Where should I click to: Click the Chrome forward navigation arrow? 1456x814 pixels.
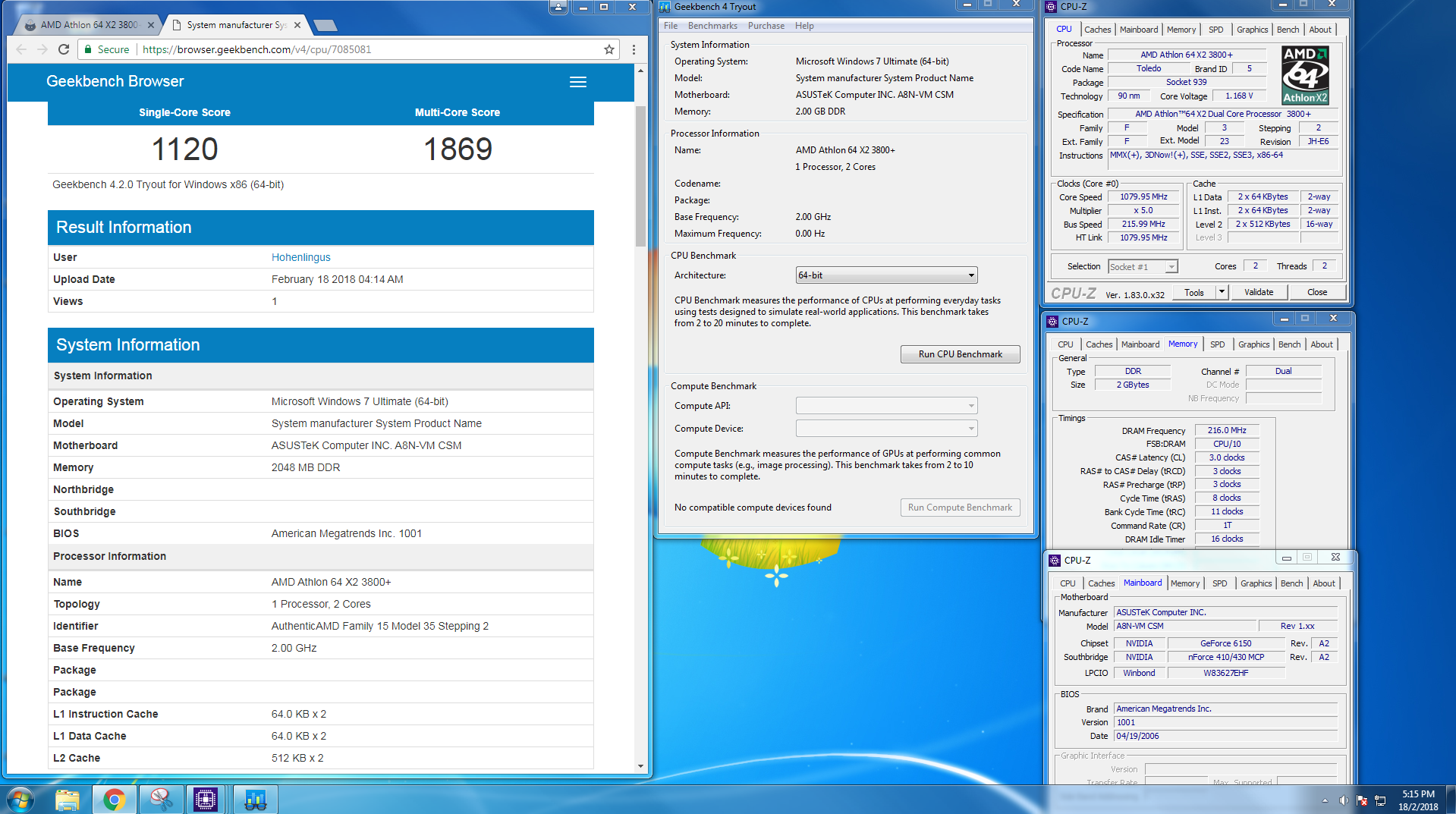[x=42, y=49]
